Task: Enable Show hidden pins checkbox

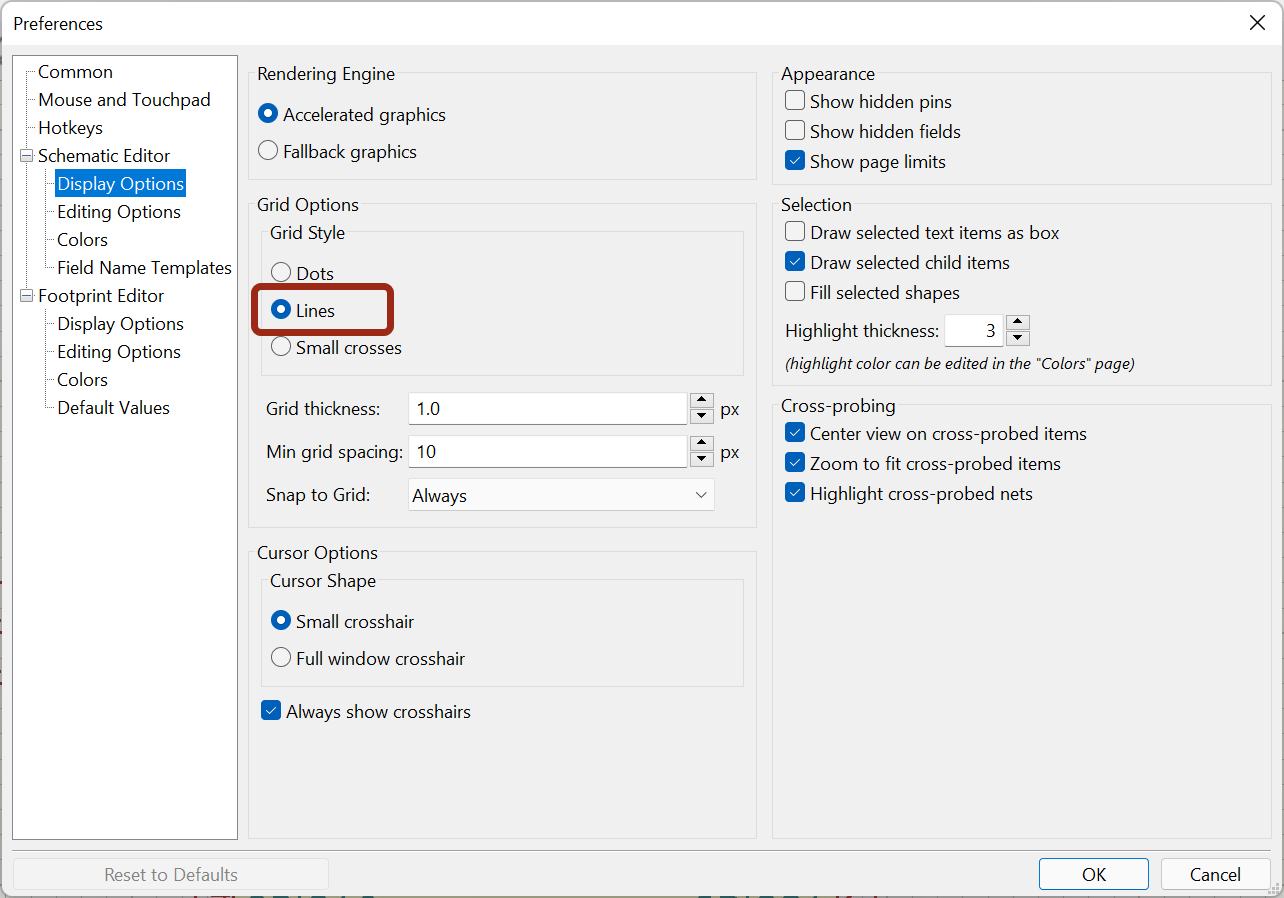Action: 795,101
